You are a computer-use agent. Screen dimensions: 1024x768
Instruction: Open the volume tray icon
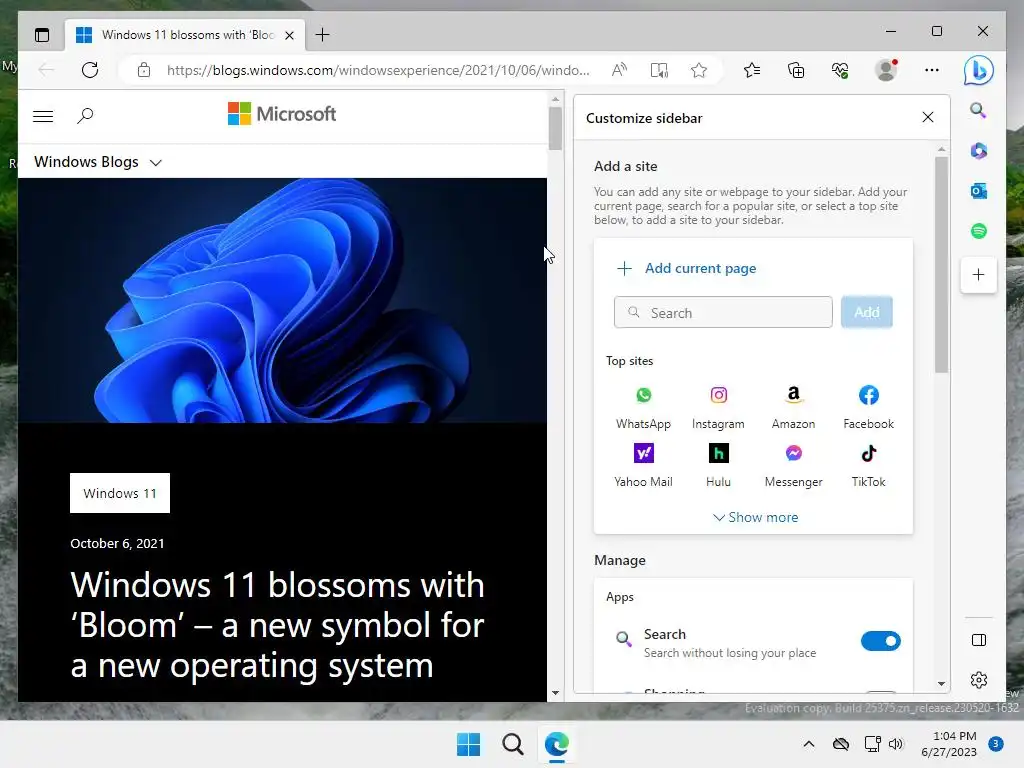click(x=896, y=744)
